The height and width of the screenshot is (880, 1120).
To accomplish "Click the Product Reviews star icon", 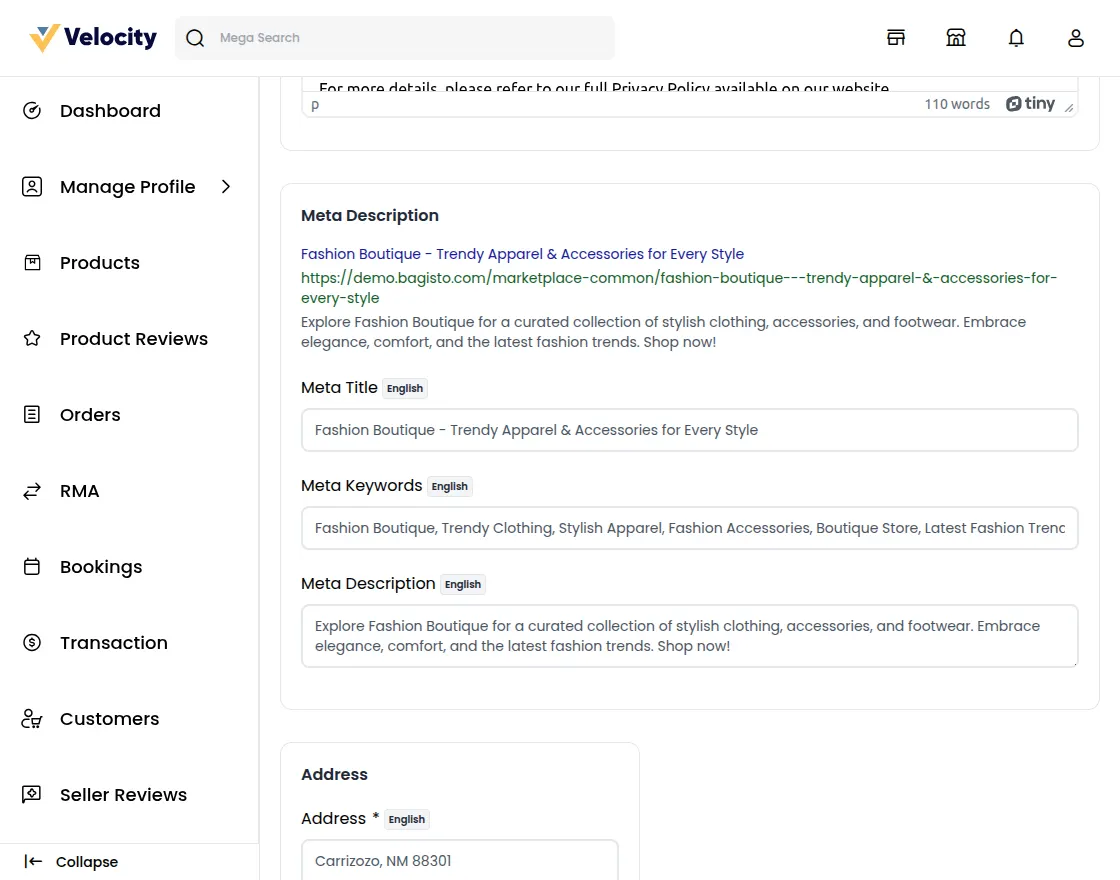I will pyautogui.click(x=32, y=339).
